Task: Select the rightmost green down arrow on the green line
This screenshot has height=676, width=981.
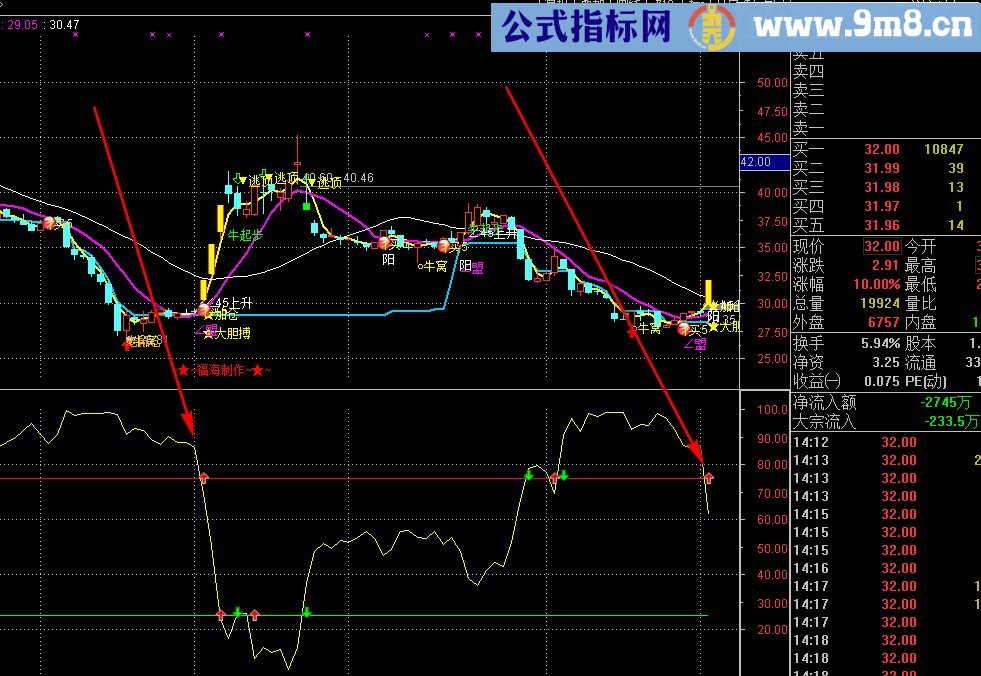Action: 306,612
